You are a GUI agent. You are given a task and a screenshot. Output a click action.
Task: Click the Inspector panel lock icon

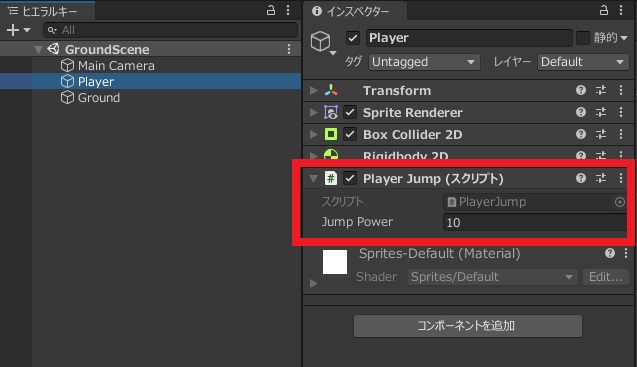click(x=604, y=10)
